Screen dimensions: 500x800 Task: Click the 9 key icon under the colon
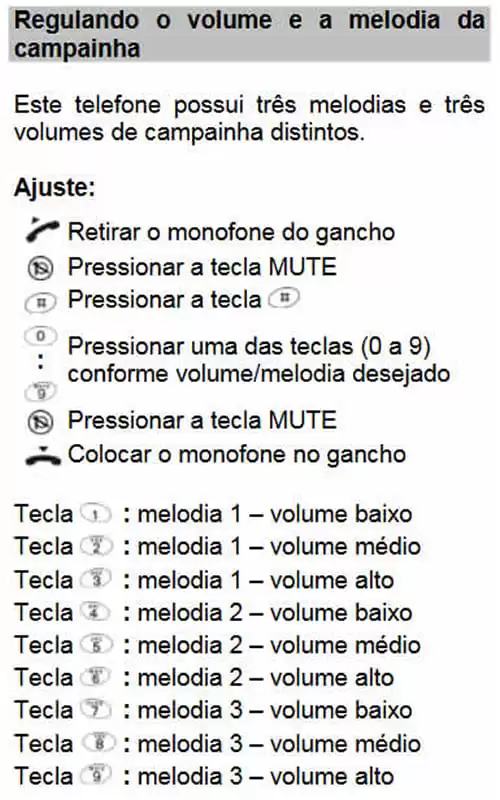pyautogui.click(x=41, y=392)
